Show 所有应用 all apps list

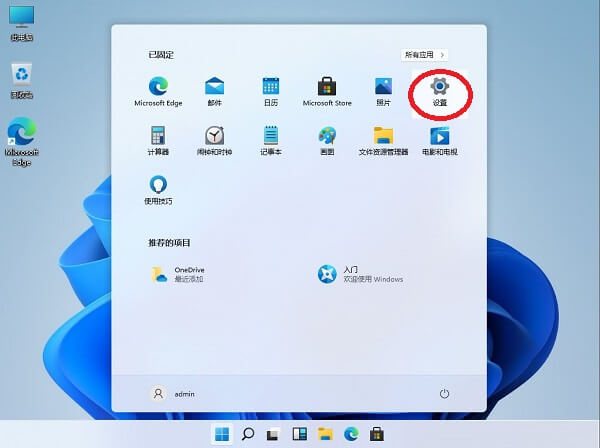click(x=424, y=55)
